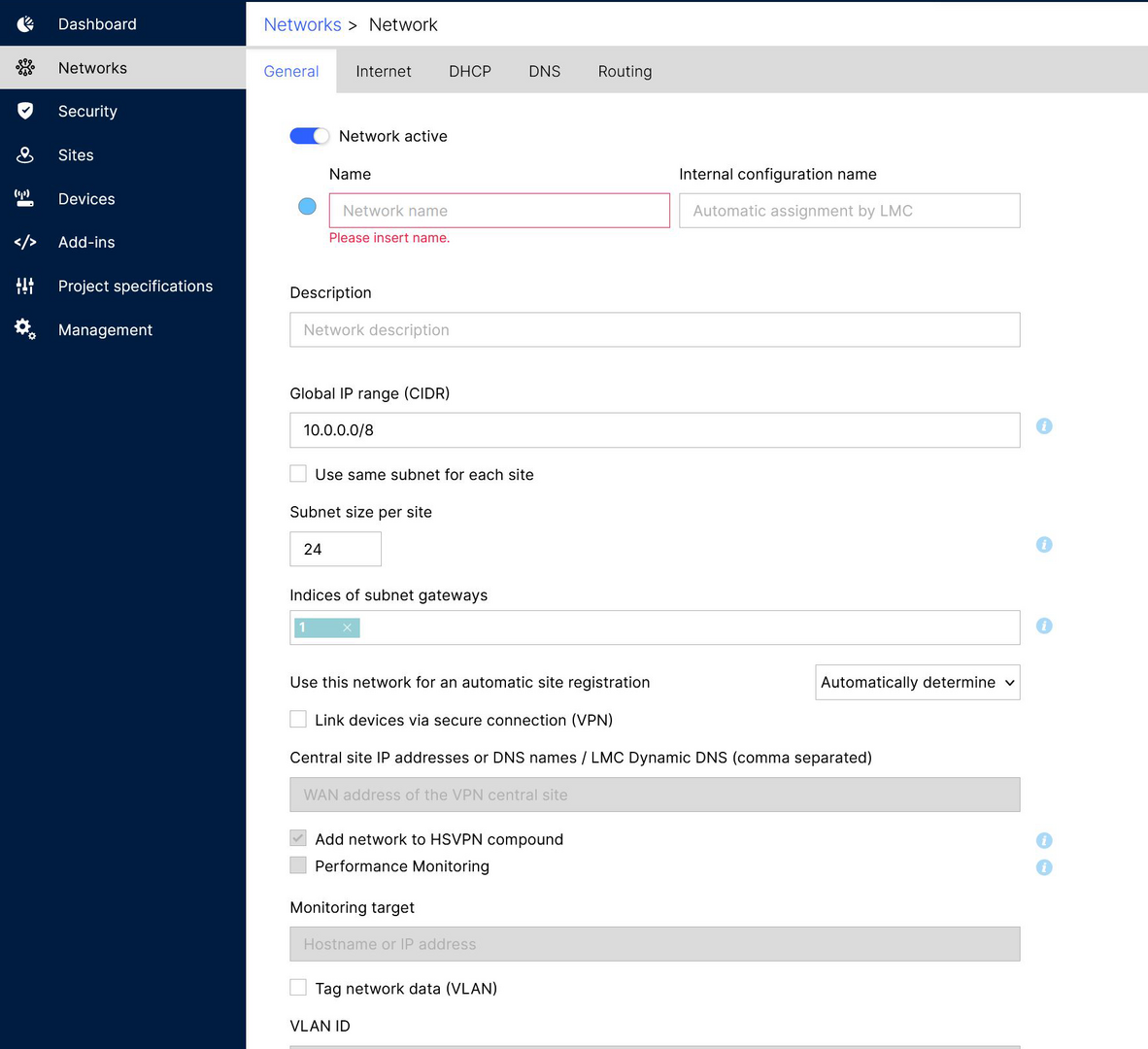1148x1049 pixels.
Task: Show info for Indices of subnet gateways
Action: coord(1044,626)
